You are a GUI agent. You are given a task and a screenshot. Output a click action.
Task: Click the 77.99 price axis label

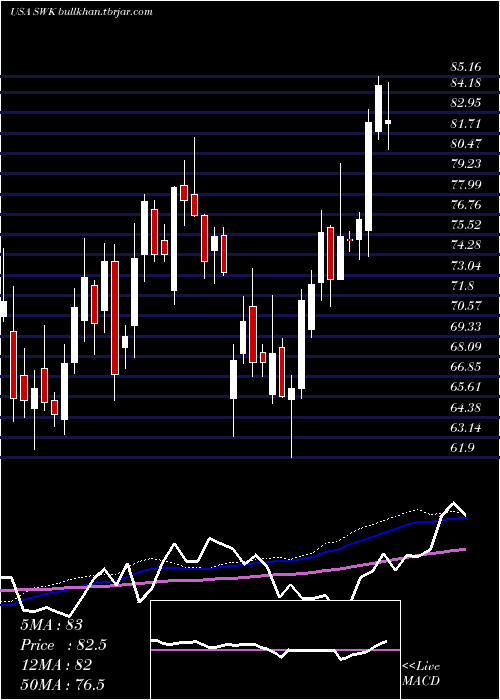(466, 184)
